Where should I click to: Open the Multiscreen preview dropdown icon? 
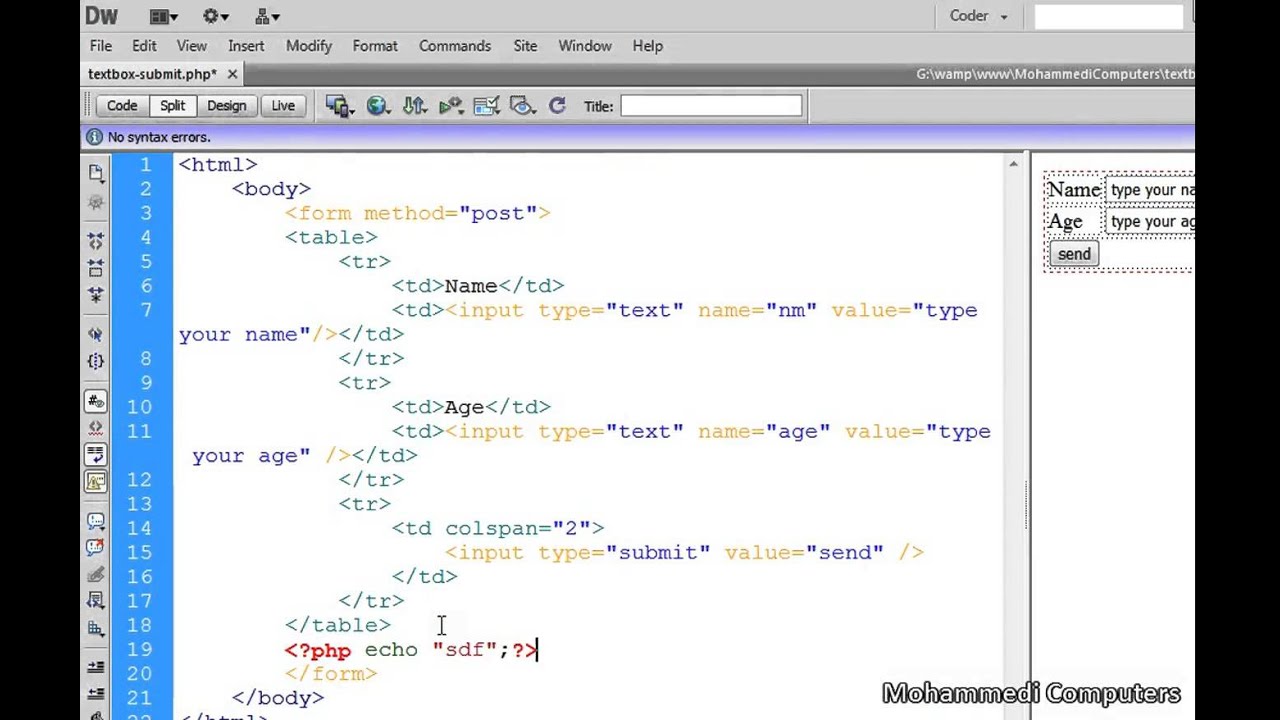tap(340, 106)
